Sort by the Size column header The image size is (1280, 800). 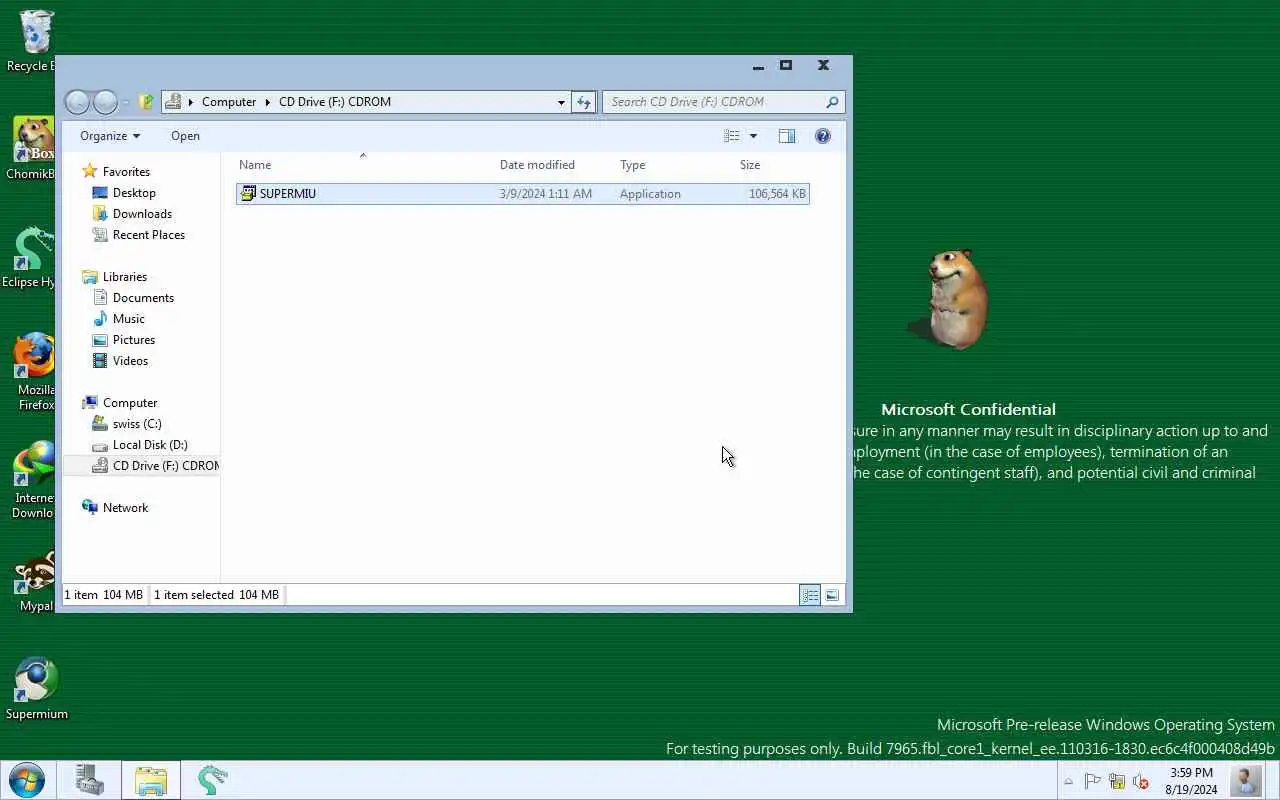(750, 165)
